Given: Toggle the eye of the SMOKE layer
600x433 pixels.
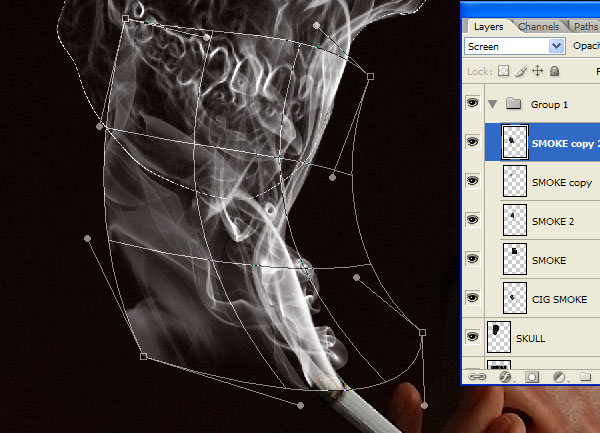Looking at the screenshot, I should coord(473,259).
